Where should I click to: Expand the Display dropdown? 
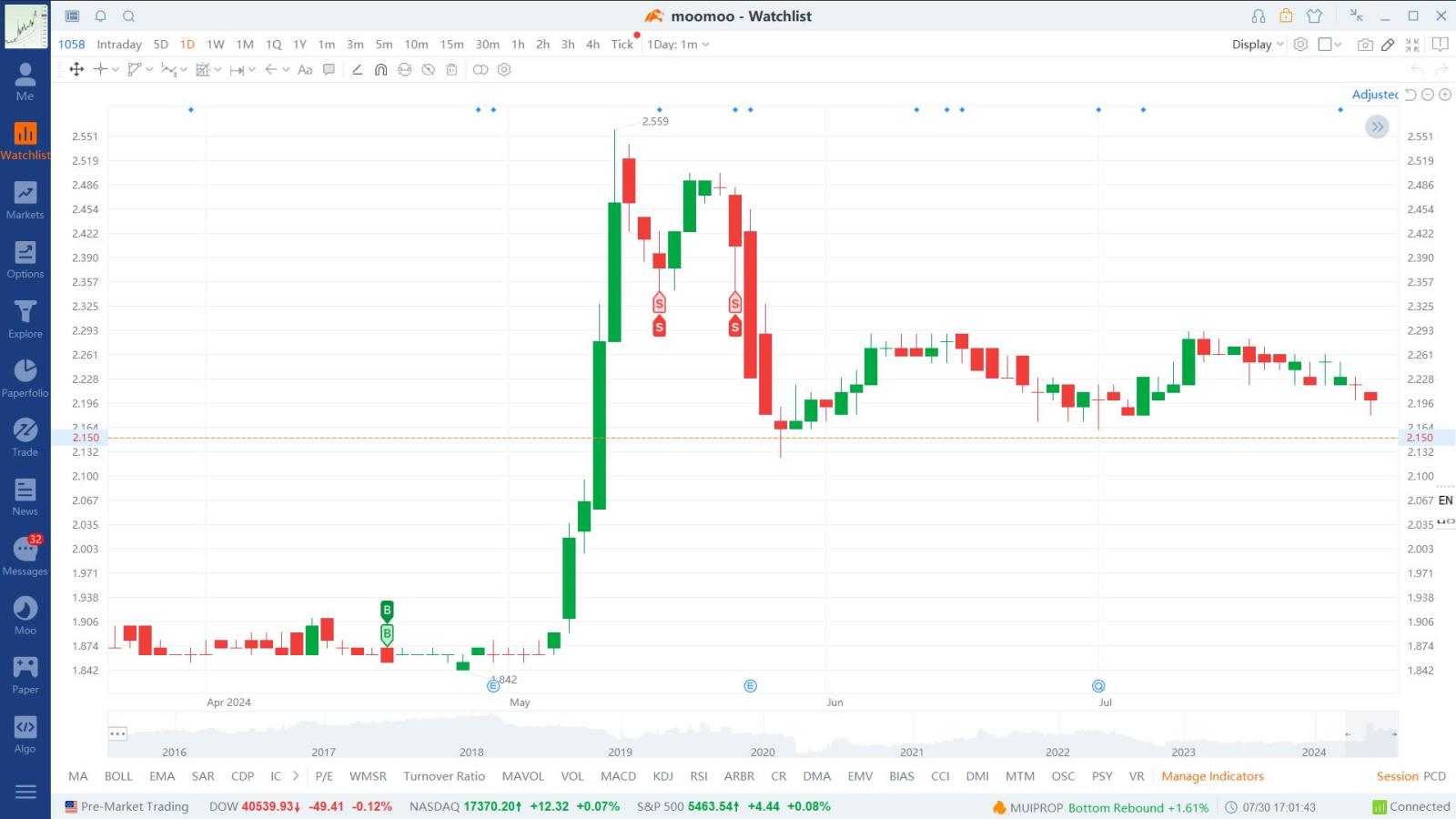1258,44
